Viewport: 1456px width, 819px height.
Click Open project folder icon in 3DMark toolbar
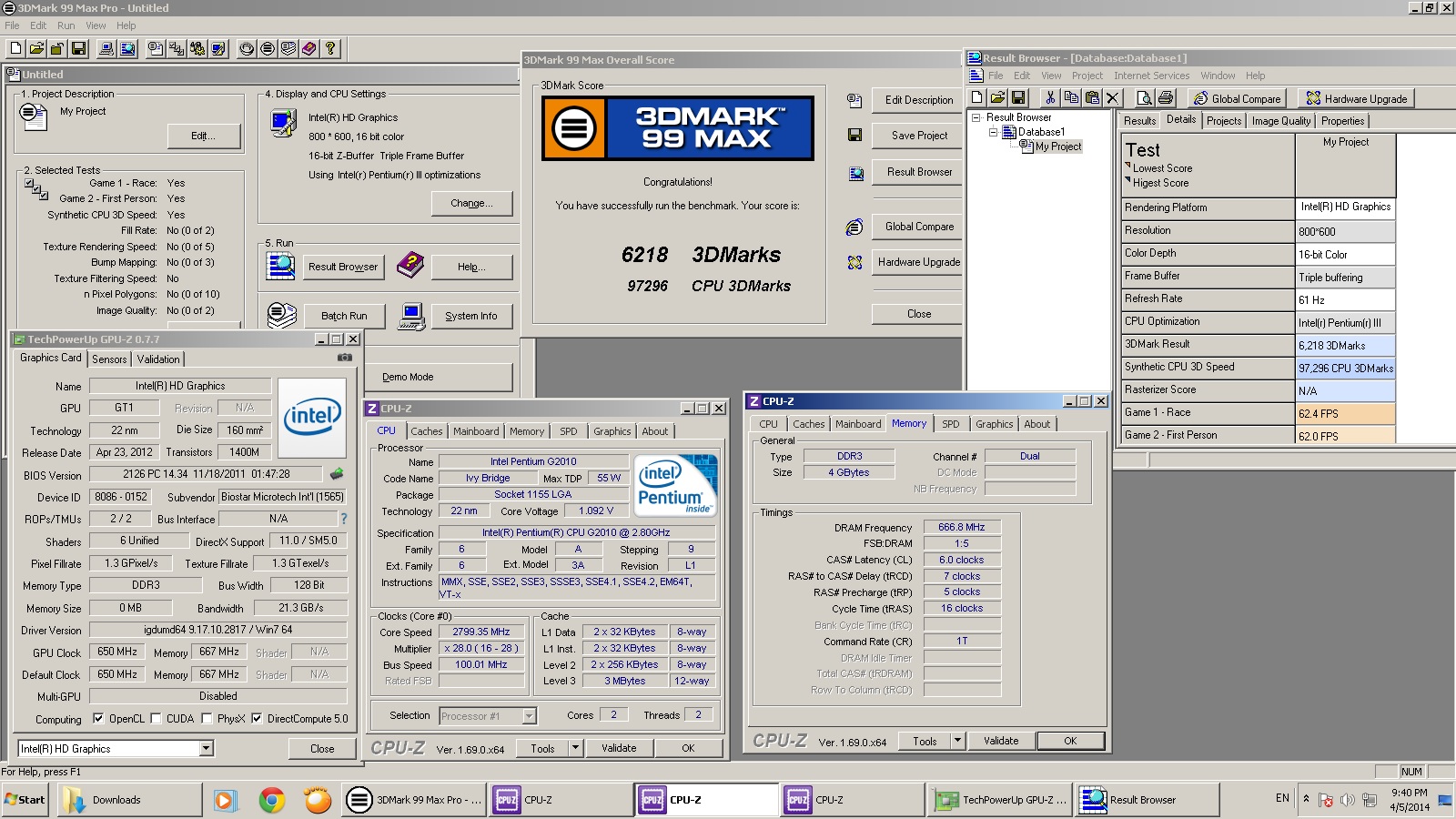click(36, 48)
